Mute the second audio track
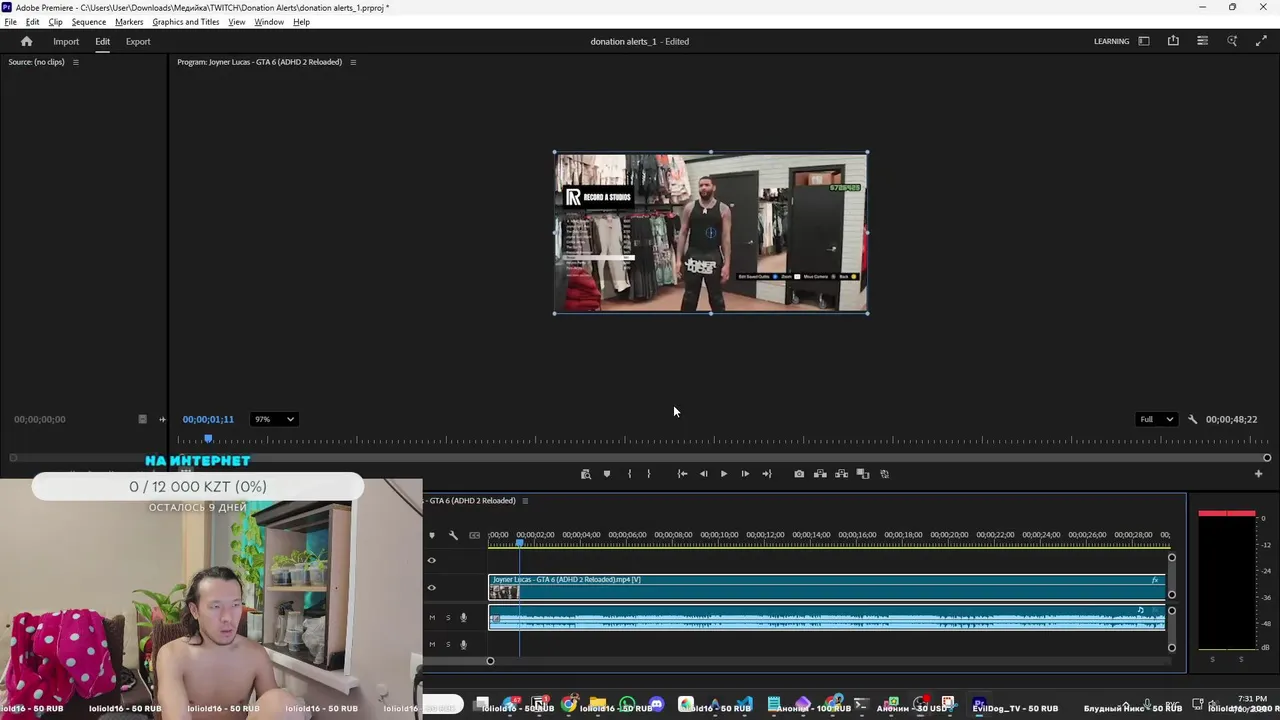 point(432,645)
